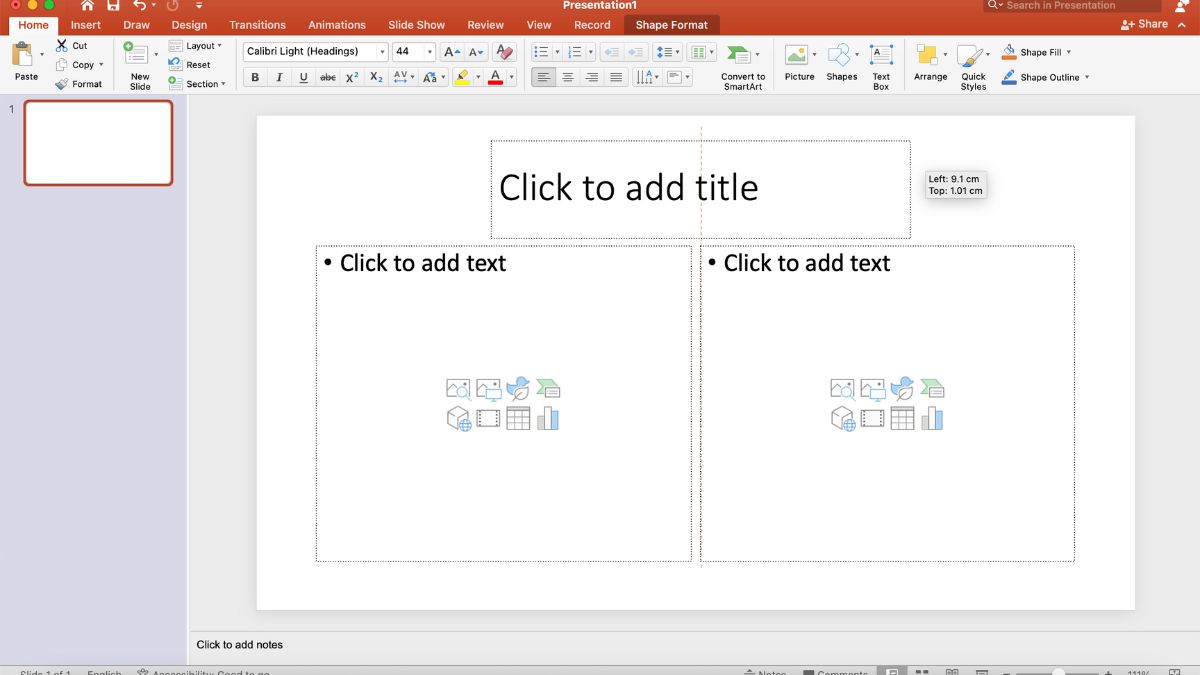Image resolution: width=1200 pixels, height=675 pixels.
Task: Toggle bold formatting
Action: 255,76
